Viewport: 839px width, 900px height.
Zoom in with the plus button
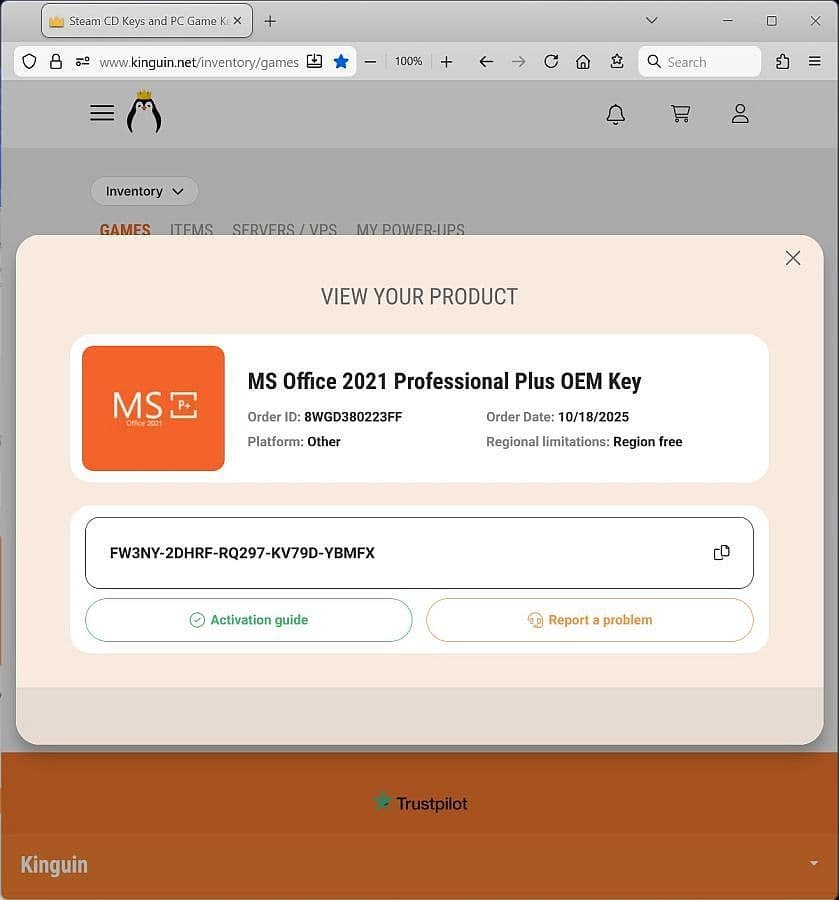click(447, 62)
